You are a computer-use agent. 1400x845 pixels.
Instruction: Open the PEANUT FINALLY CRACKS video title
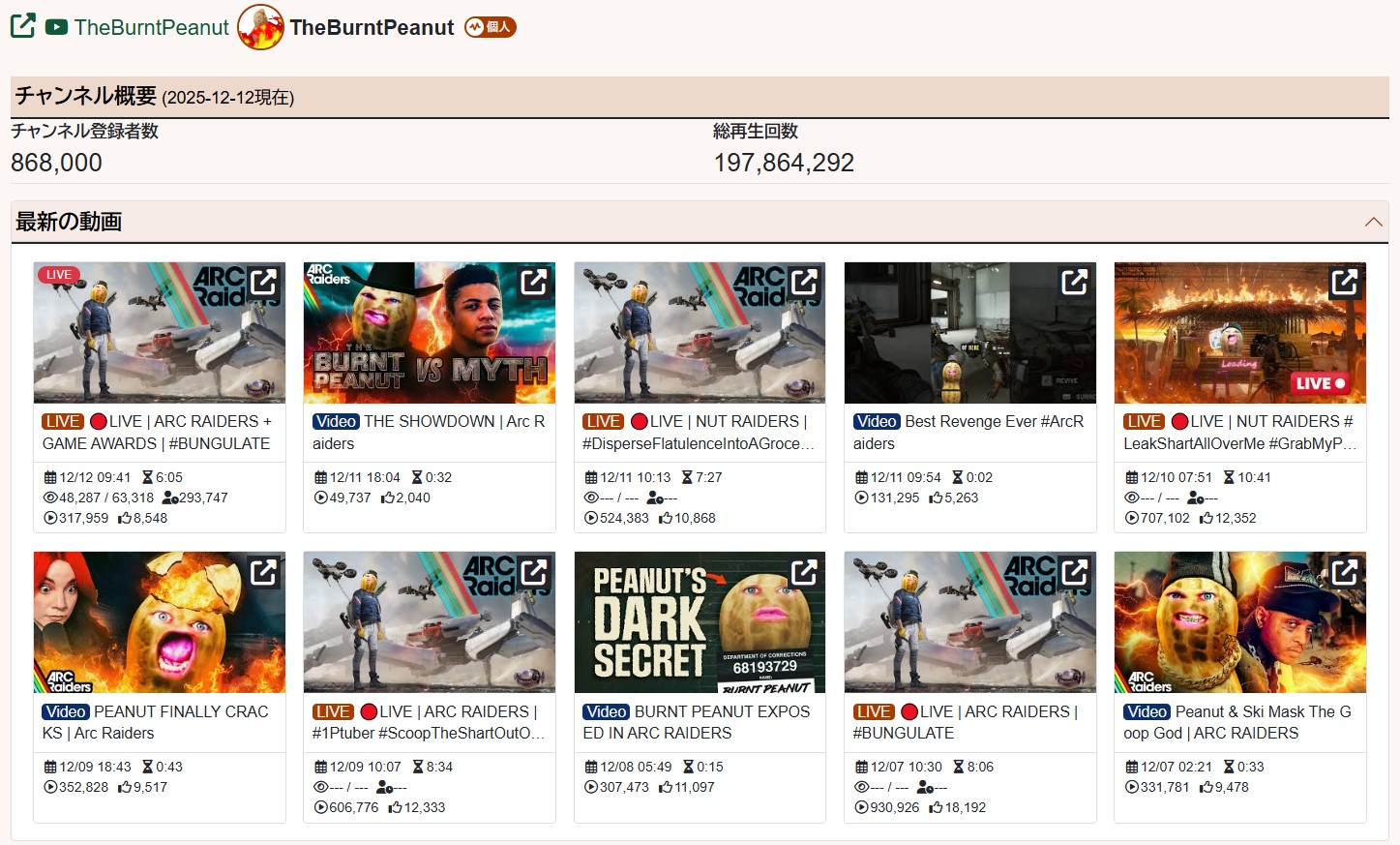pos(156,722)
